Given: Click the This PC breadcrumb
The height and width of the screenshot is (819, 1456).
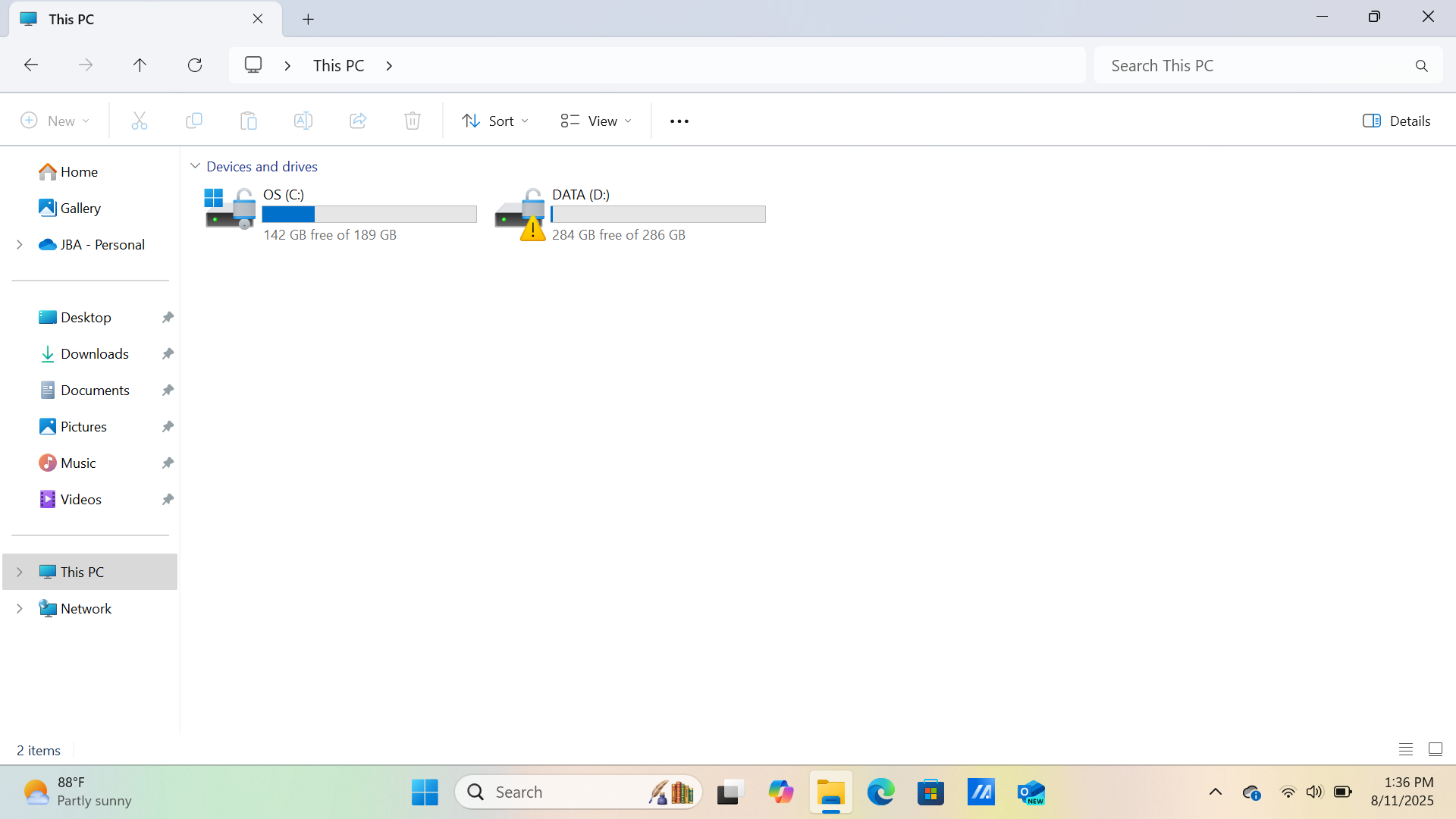Looking at the screenshot, I should 339,66.
